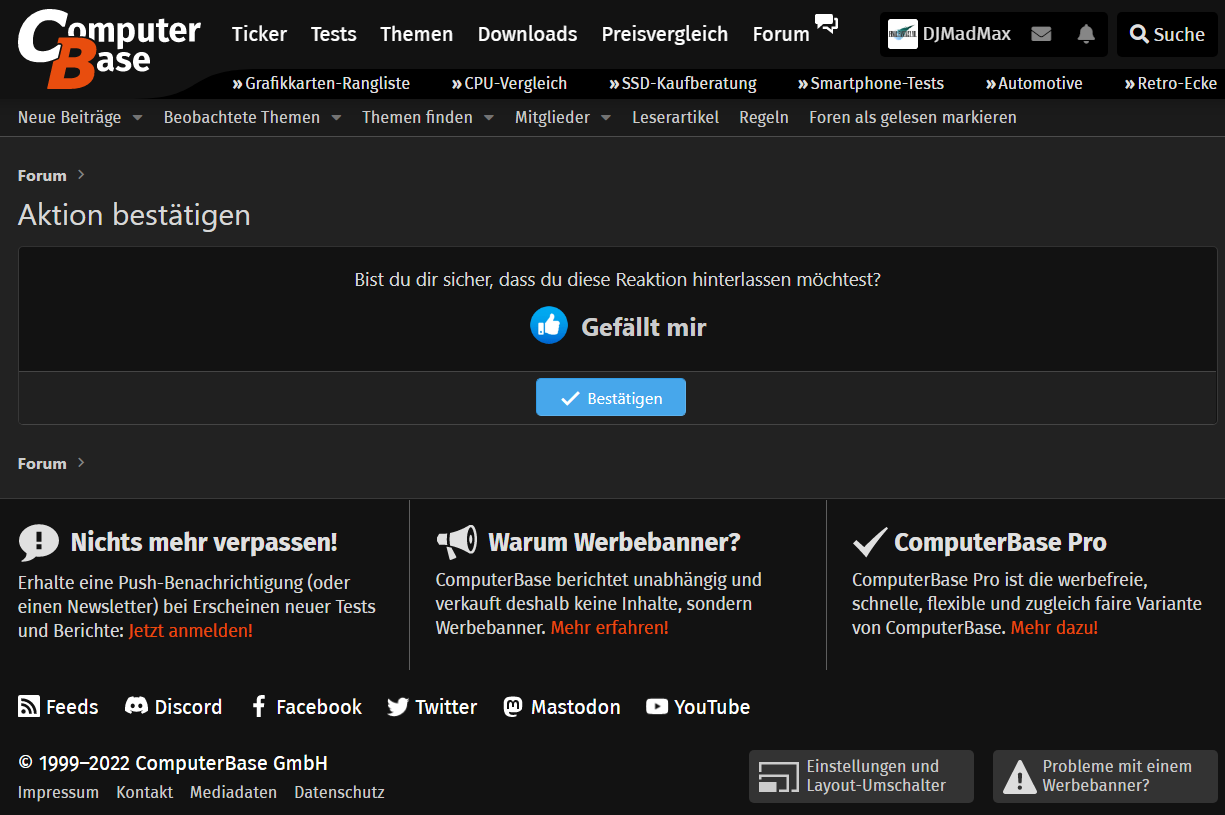Image resolution: width=1225 pixels, height=815 pixels.
Task: Open the forum speech bubbles icon
Action: tap(826, 23)
